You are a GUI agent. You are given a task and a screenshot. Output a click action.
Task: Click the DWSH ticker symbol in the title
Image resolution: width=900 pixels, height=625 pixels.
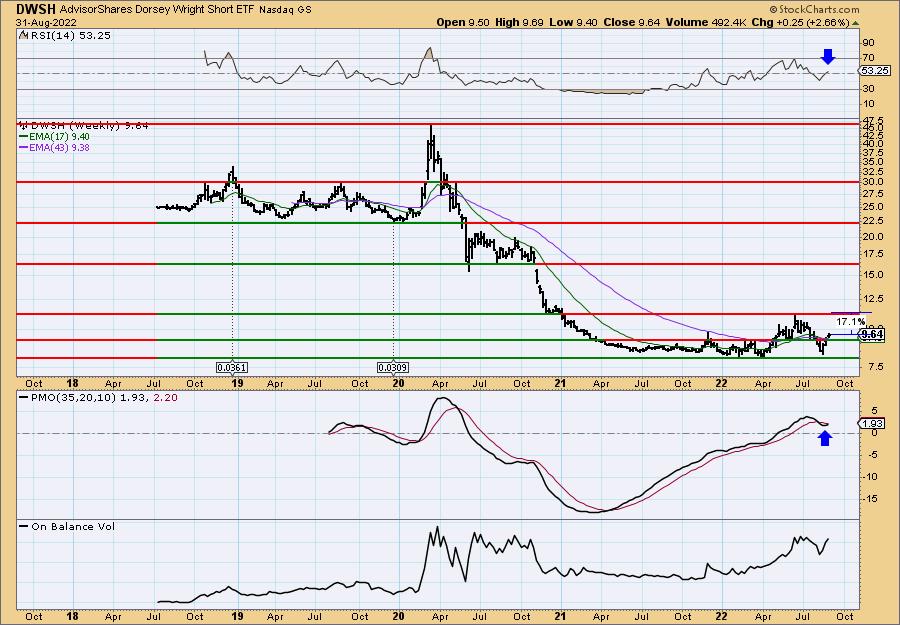35,9
